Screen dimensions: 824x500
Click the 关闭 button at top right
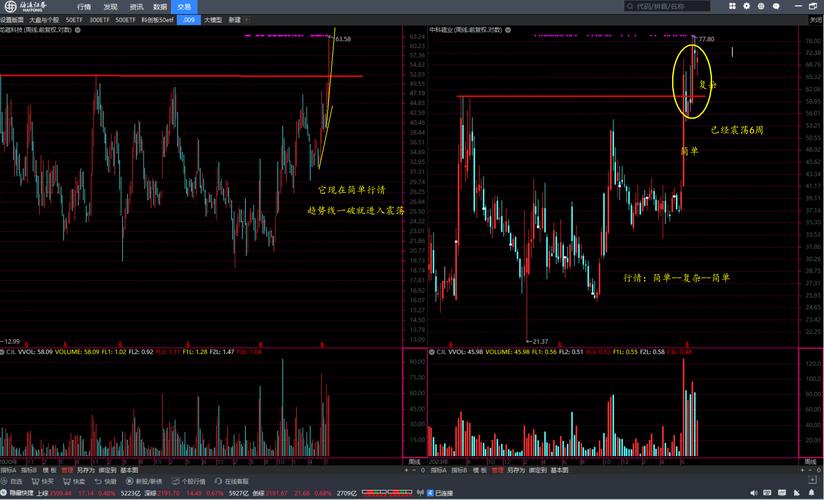pos(814,19)
